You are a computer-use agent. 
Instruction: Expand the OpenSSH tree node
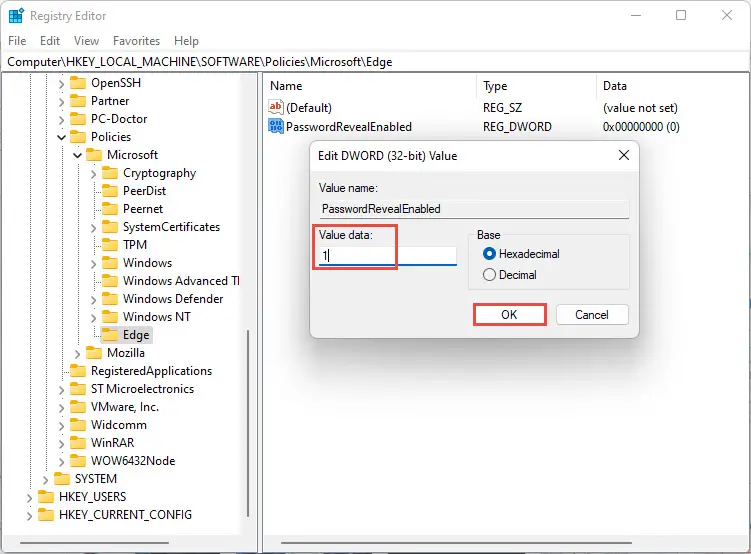point(61,84)
